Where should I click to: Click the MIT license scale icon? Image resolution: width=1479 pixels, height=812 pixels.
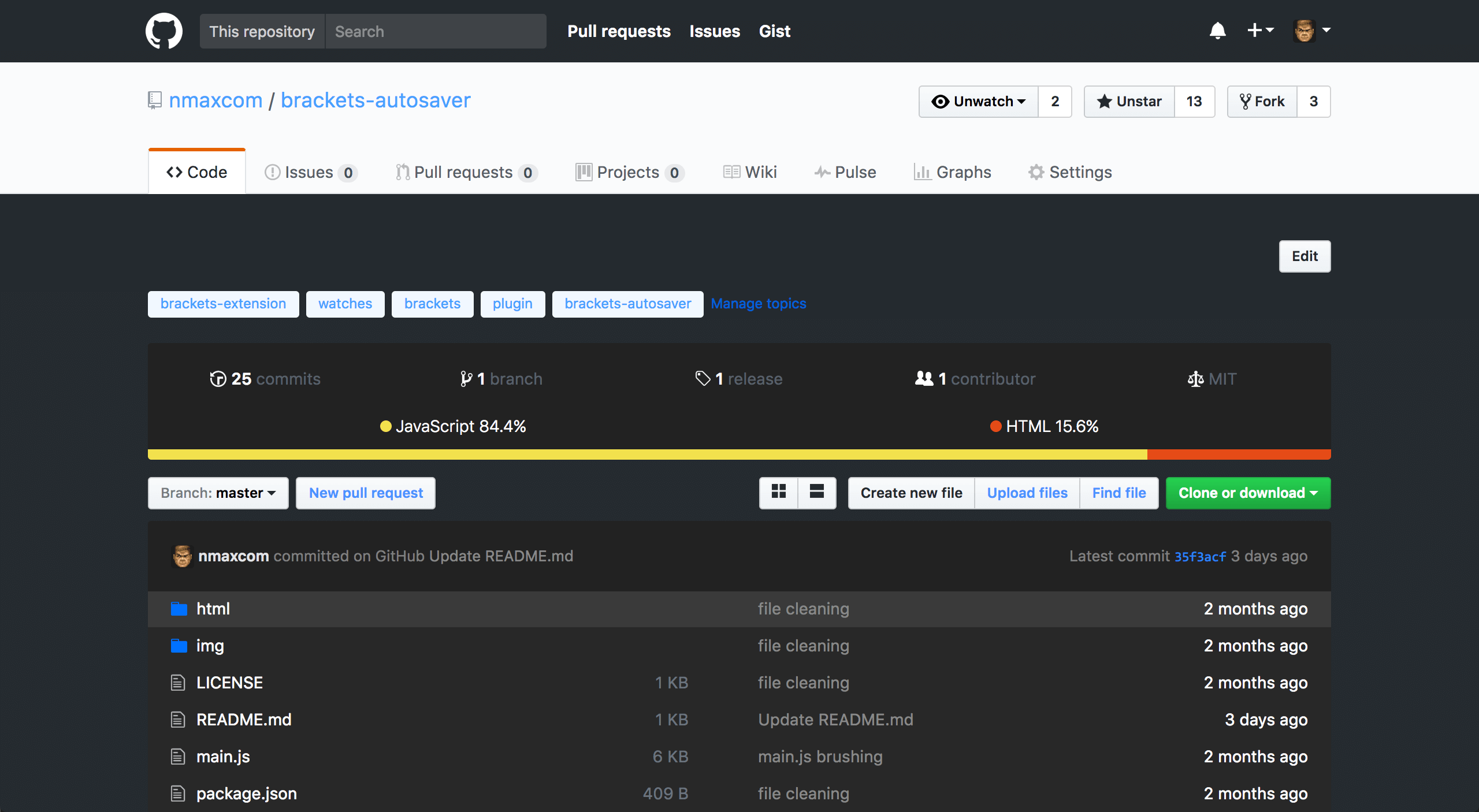[1195, 379]
